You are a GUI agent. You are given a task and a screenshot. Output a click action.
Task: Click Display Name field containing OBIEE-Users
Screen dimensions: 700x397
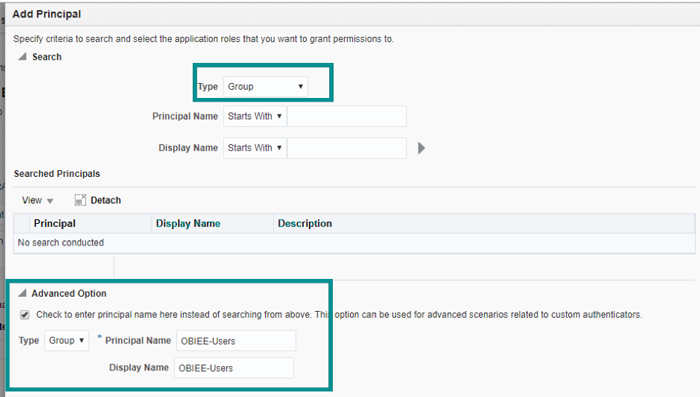[234, 368]
